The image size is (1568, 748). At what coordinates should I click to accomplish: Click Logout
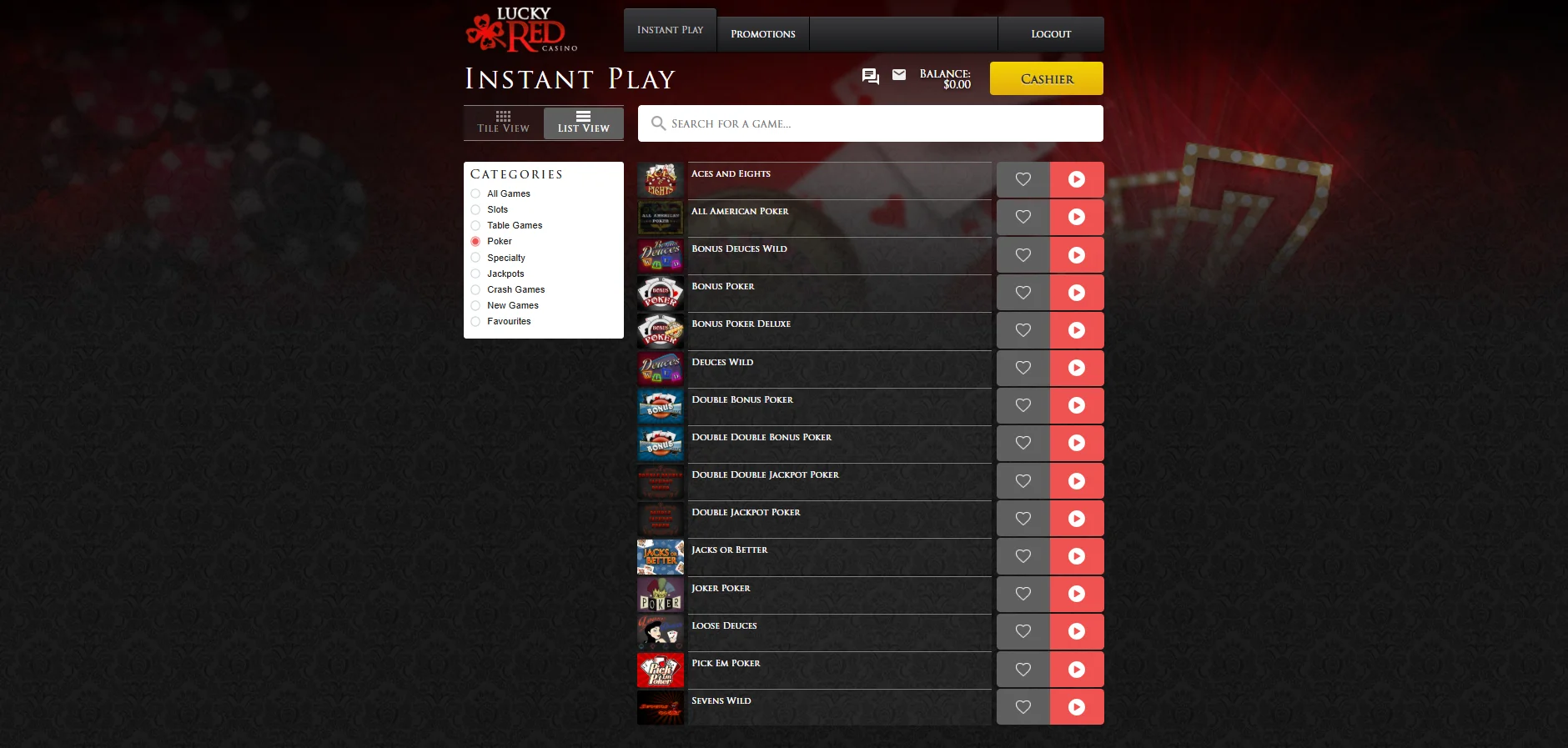tap(1051, 34)
